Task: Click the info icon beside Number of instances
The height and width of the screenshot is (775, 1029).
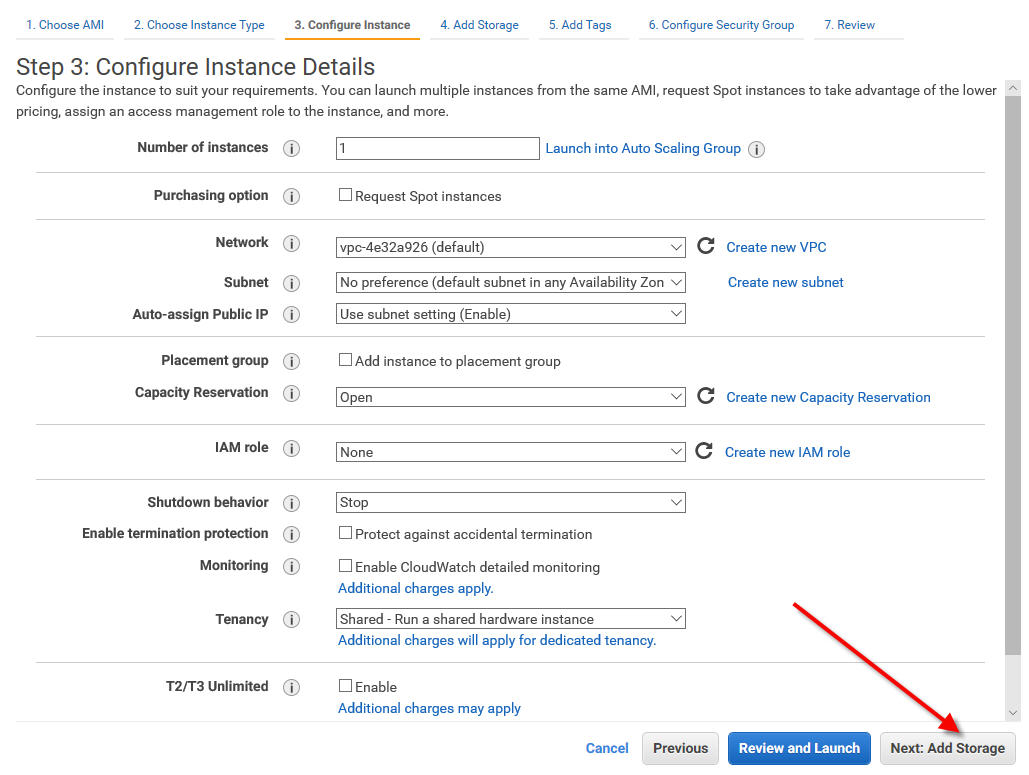Action: click(x=291, y=149)
